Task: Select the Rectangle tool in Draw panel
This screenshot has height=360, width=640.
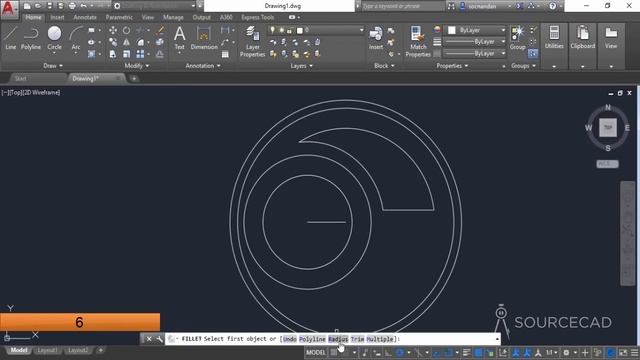Action: pos(91,30)
